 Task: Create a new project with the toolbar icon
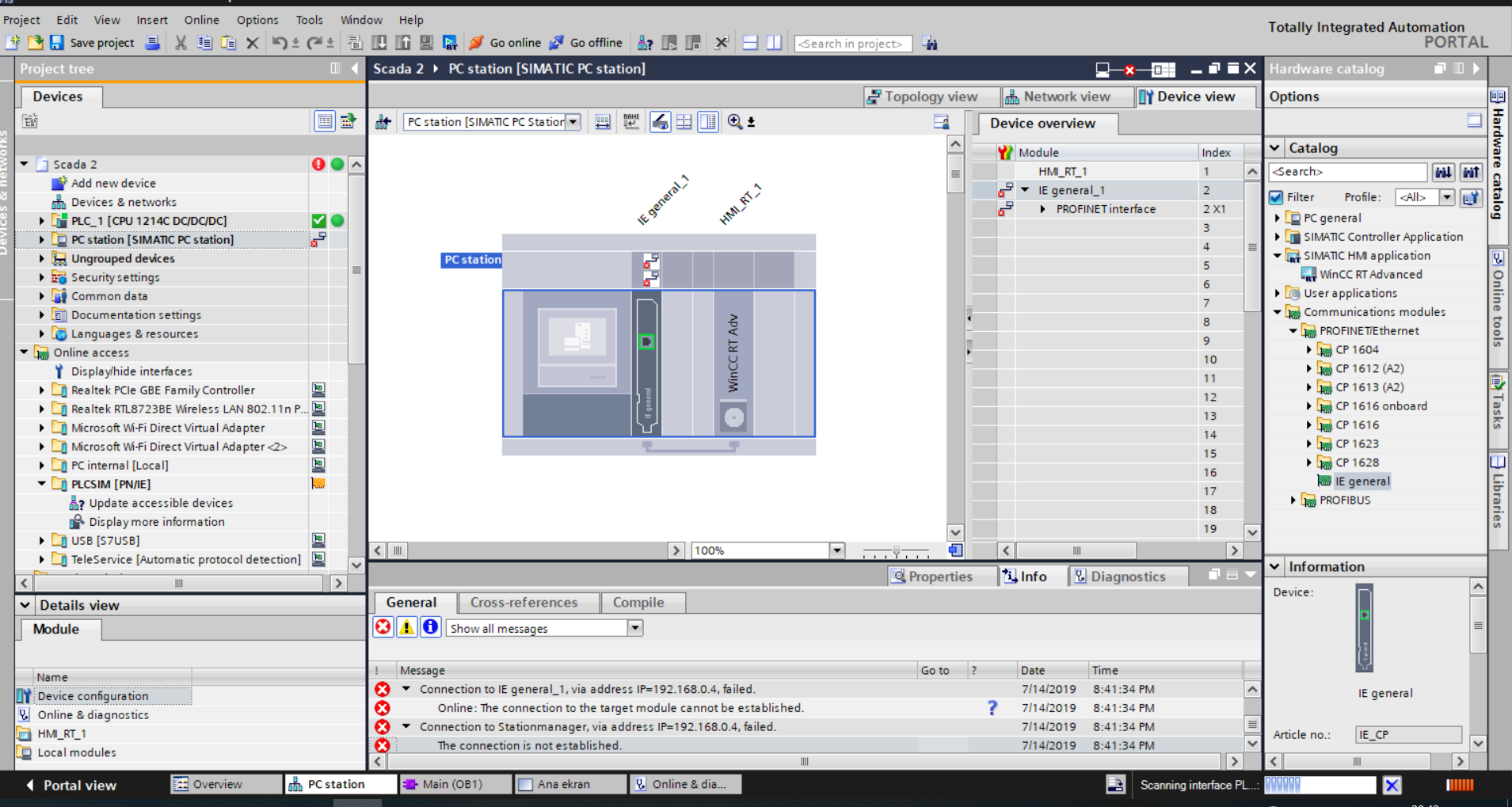point(13,43)
